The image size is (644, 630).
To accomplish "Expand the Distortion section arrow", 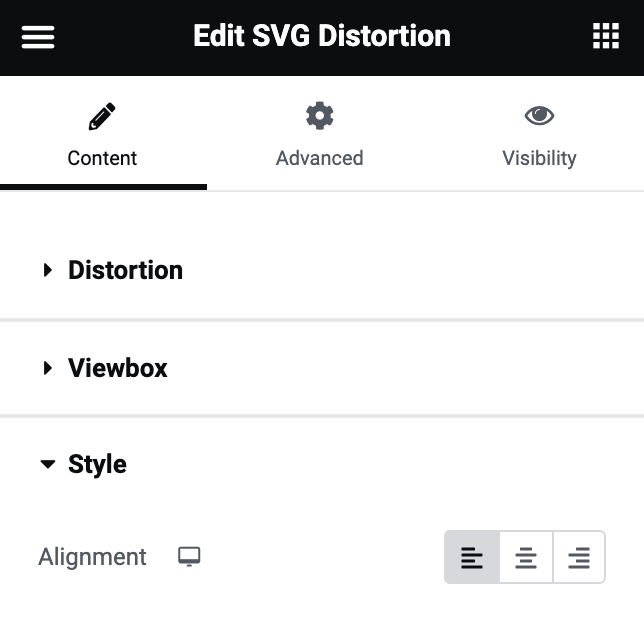I will pyautogui.click(x=47, y=270).
